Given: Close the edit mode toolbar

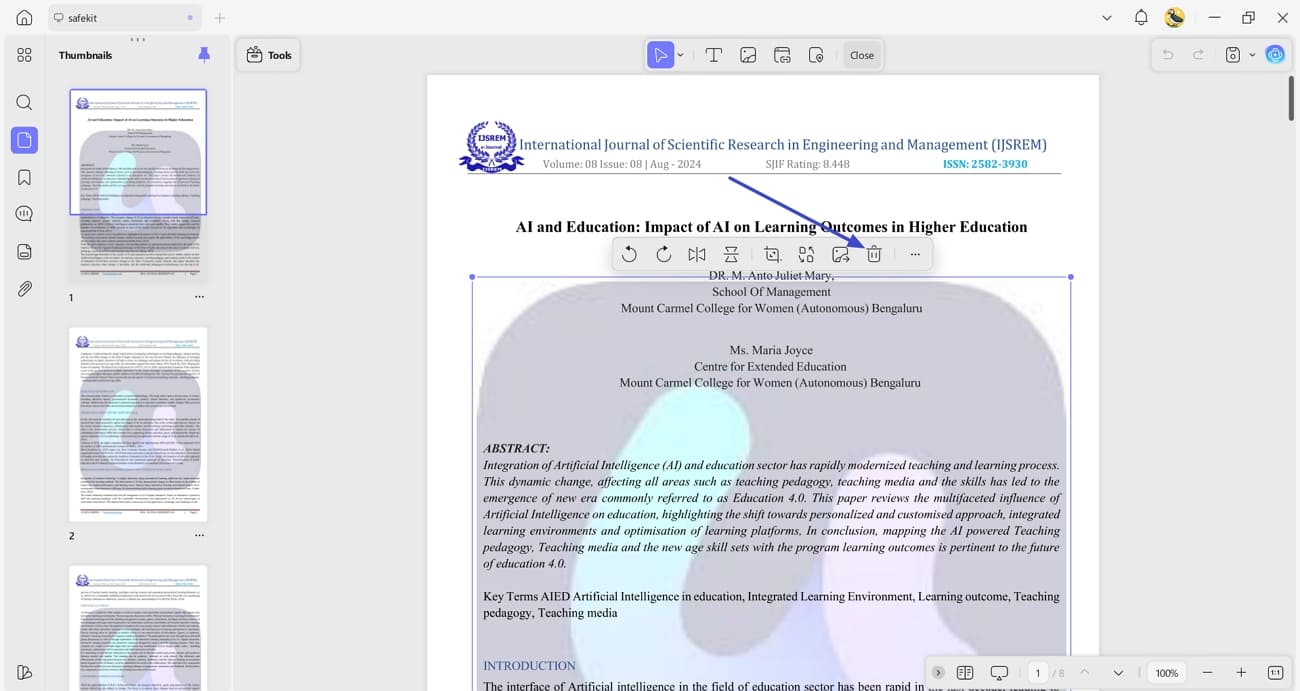Looking at the screenshot, I should click(862, 55).
